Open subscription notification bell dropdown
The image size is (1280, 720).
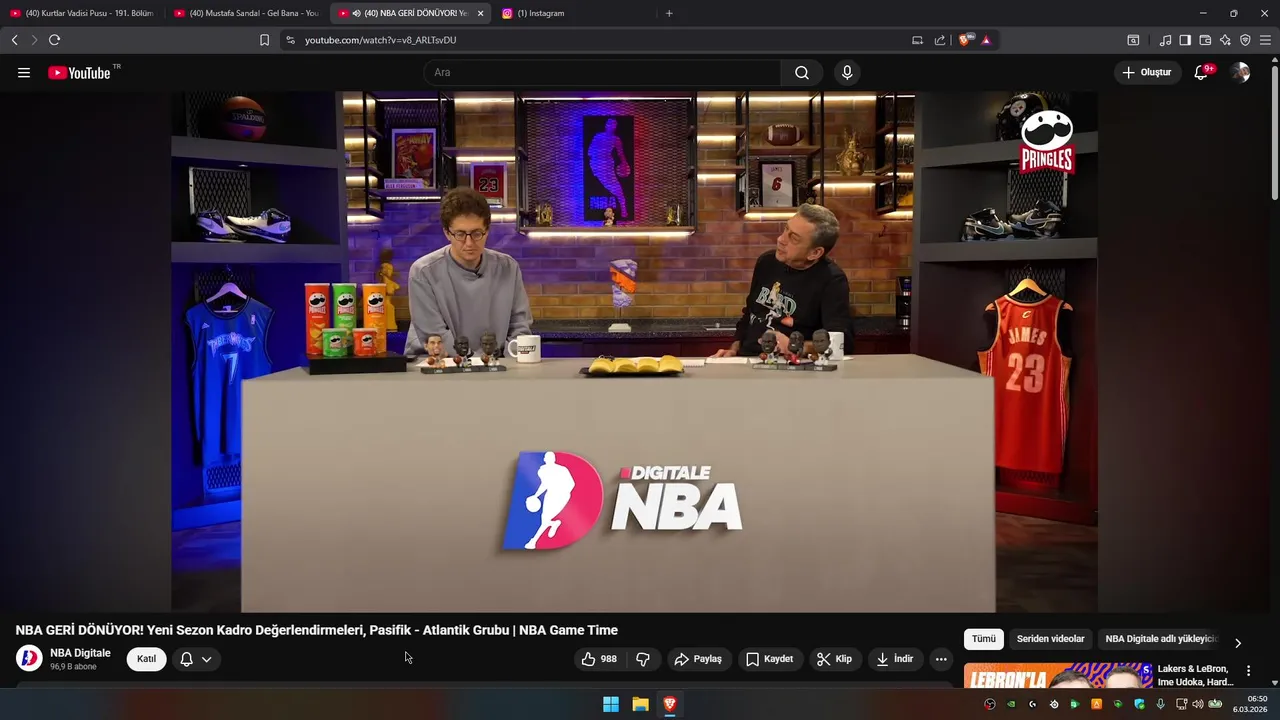196,659
